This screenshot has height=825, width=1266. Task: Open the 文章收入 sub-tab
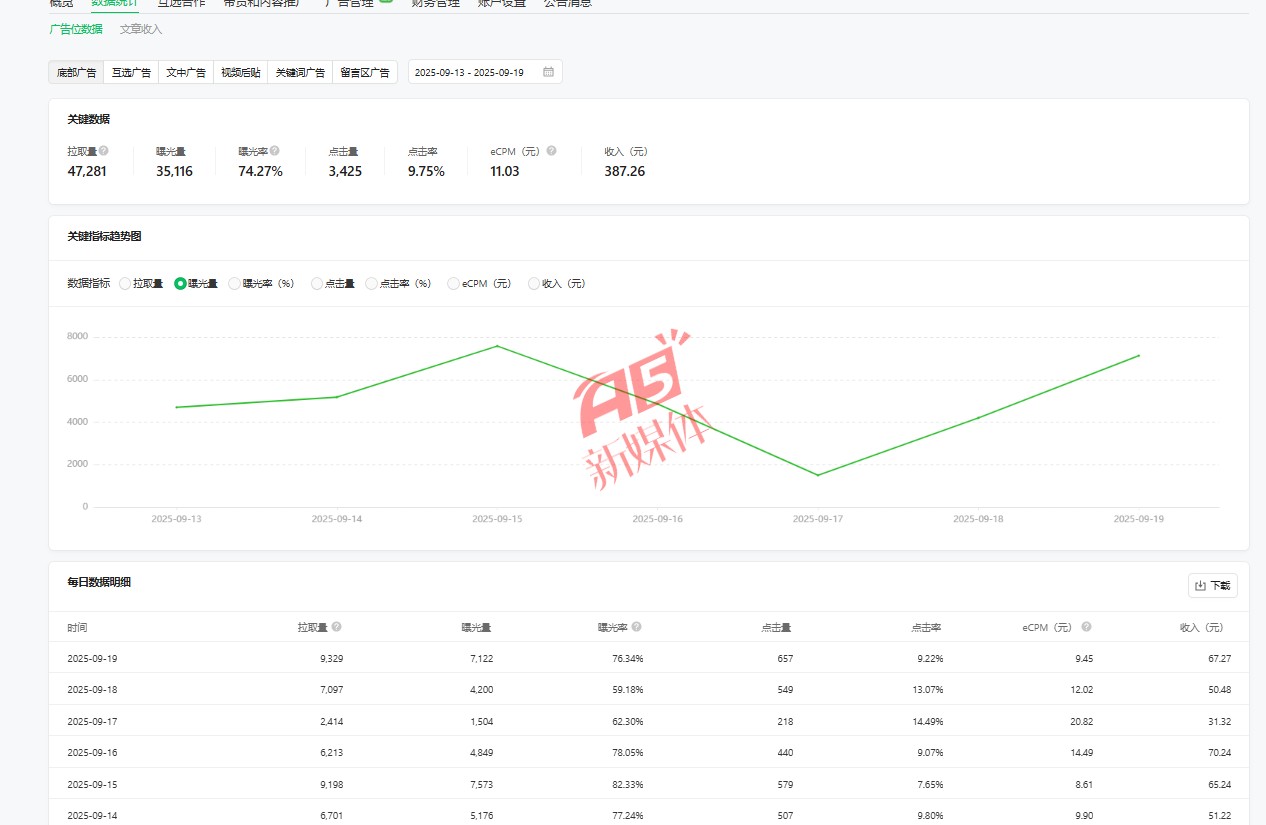[141, 29]
